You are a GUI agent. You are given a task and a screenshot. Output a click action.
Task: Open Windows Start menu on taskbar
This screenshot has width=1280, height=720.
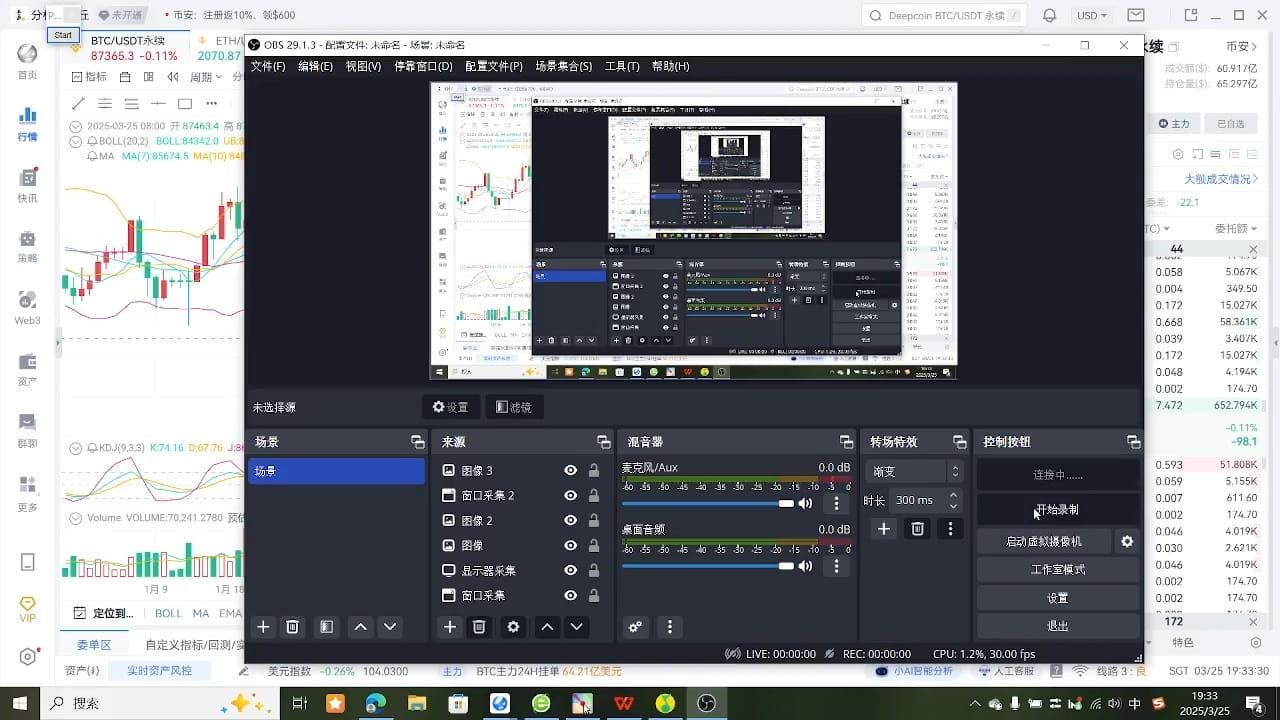point(20,703)
